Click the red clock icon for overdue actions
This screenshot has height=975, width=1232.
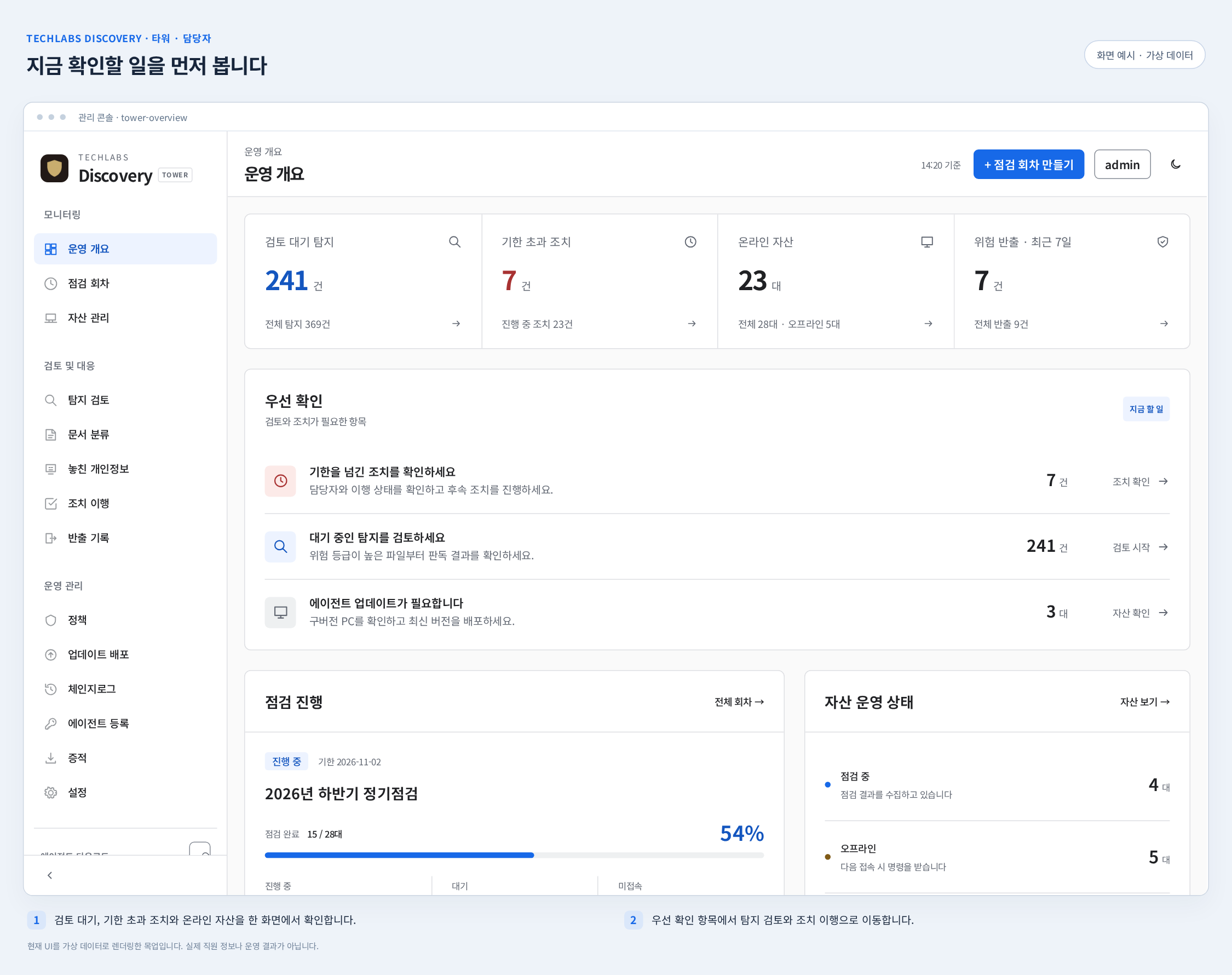tap(280, 481)
